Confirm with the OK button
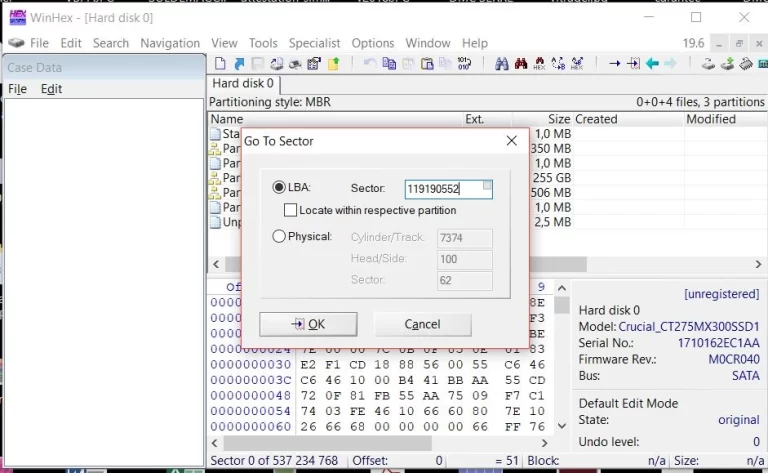This screenshot has height=473, width=768. click(308, 324)
